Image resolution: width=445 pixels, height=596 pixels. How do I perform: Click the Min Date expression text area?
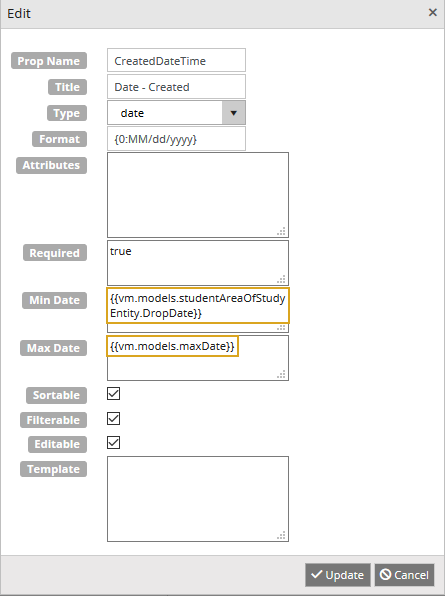198,310
